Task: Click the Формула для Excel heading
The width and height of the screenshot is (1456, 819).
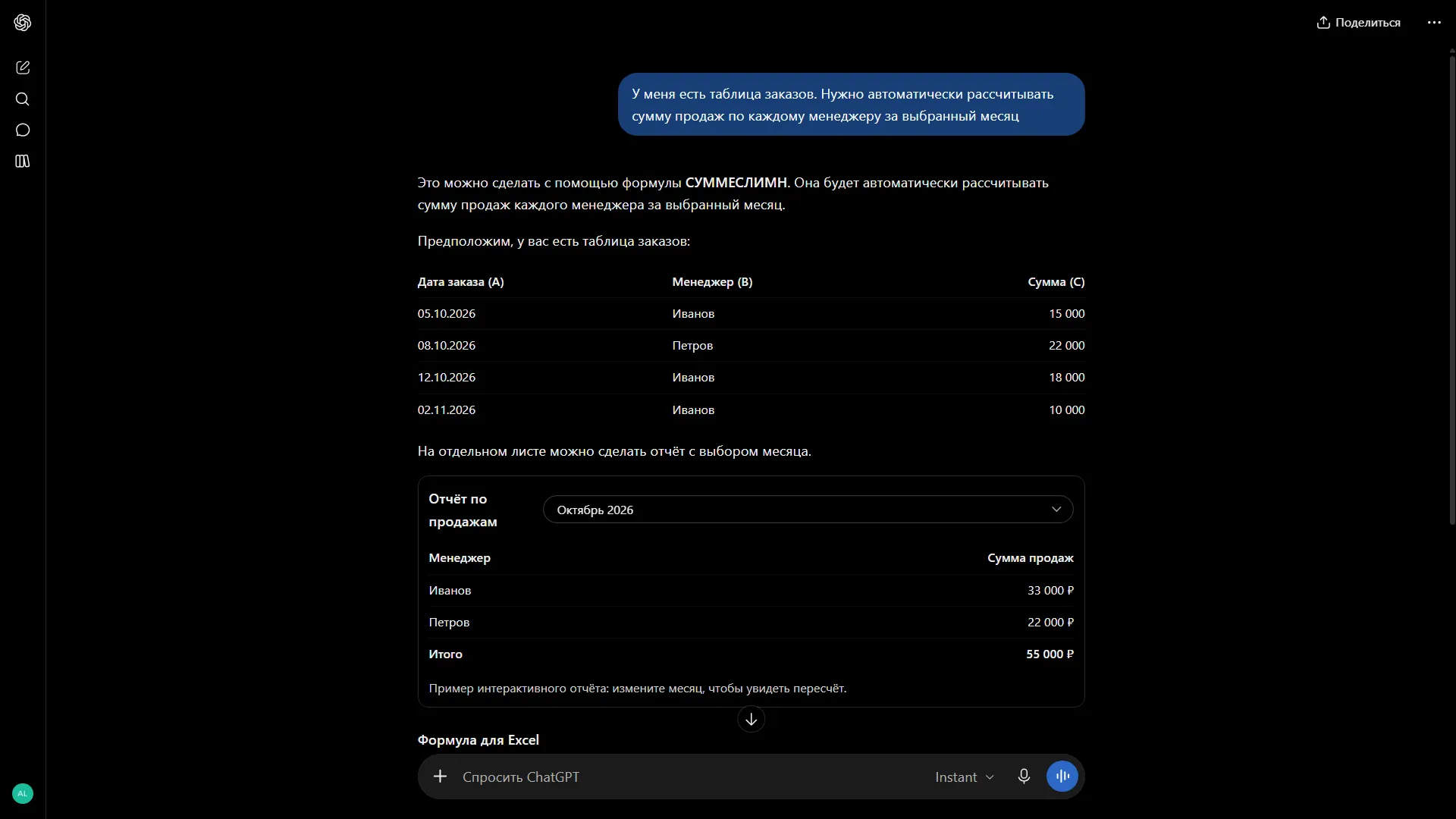Action: pyautogui.click(x=479, y=740)
